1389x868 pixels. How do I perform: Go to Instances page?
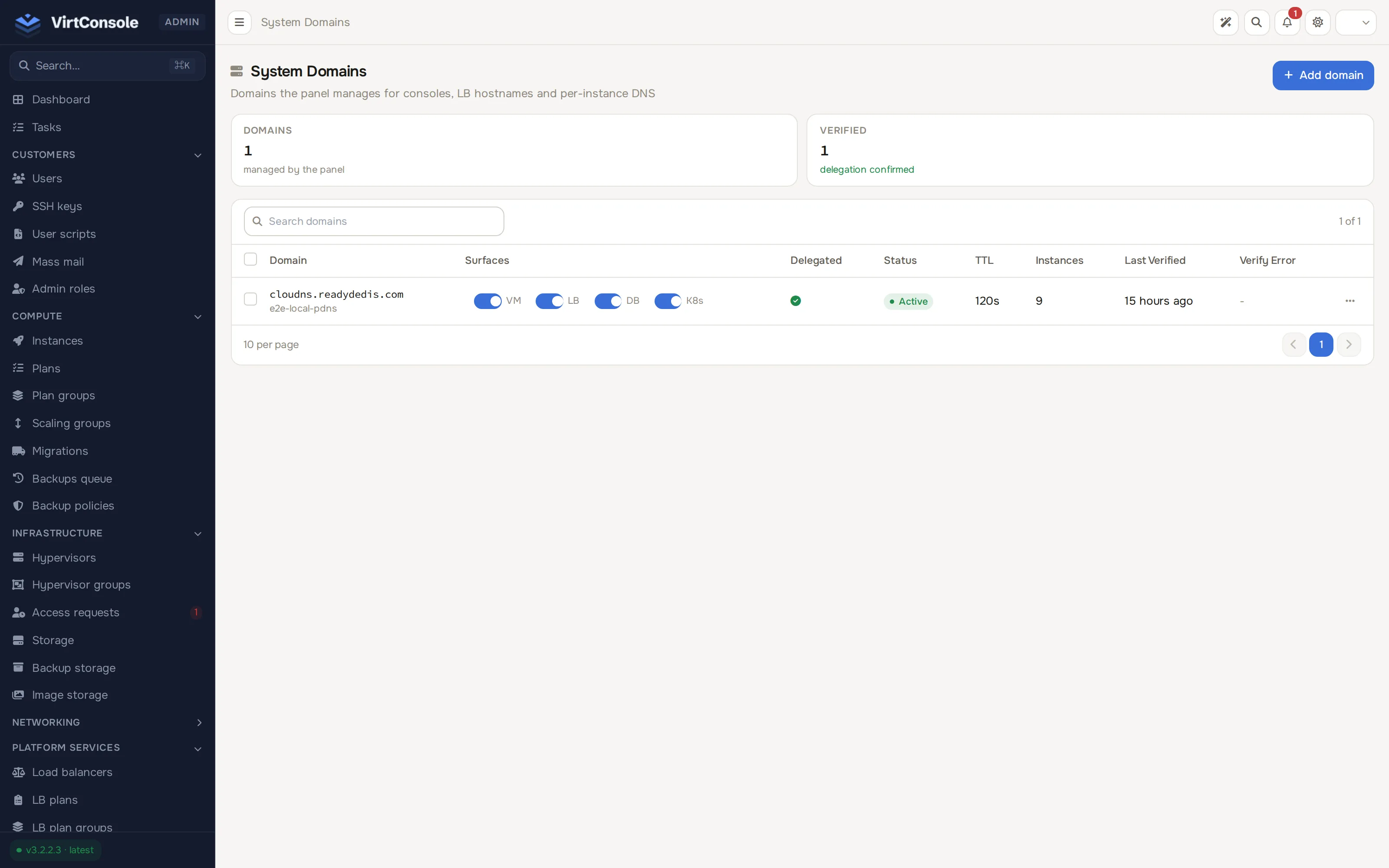(x=107, y=341)
